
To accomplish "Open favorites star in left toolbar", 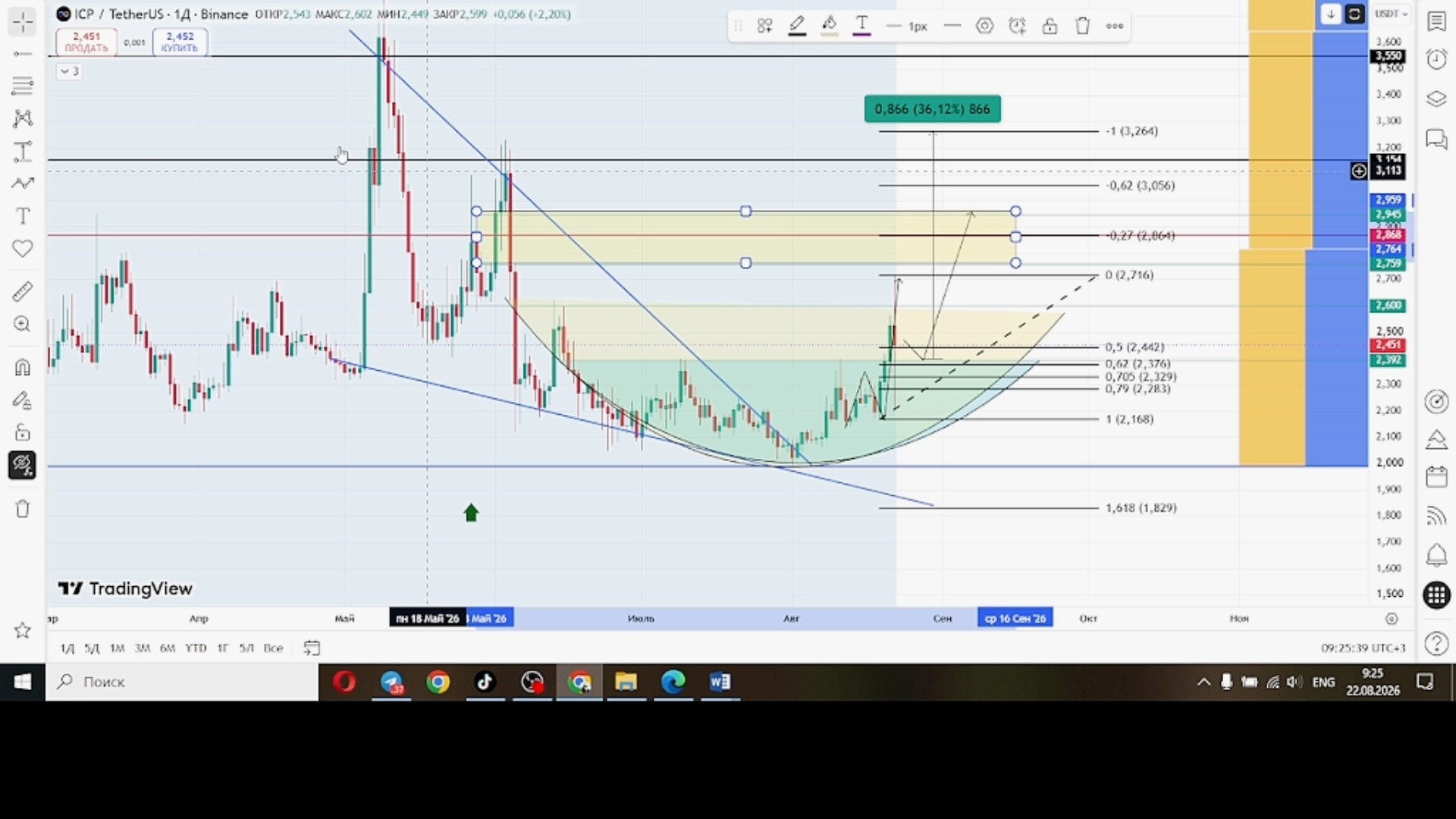I will (23, 630).
